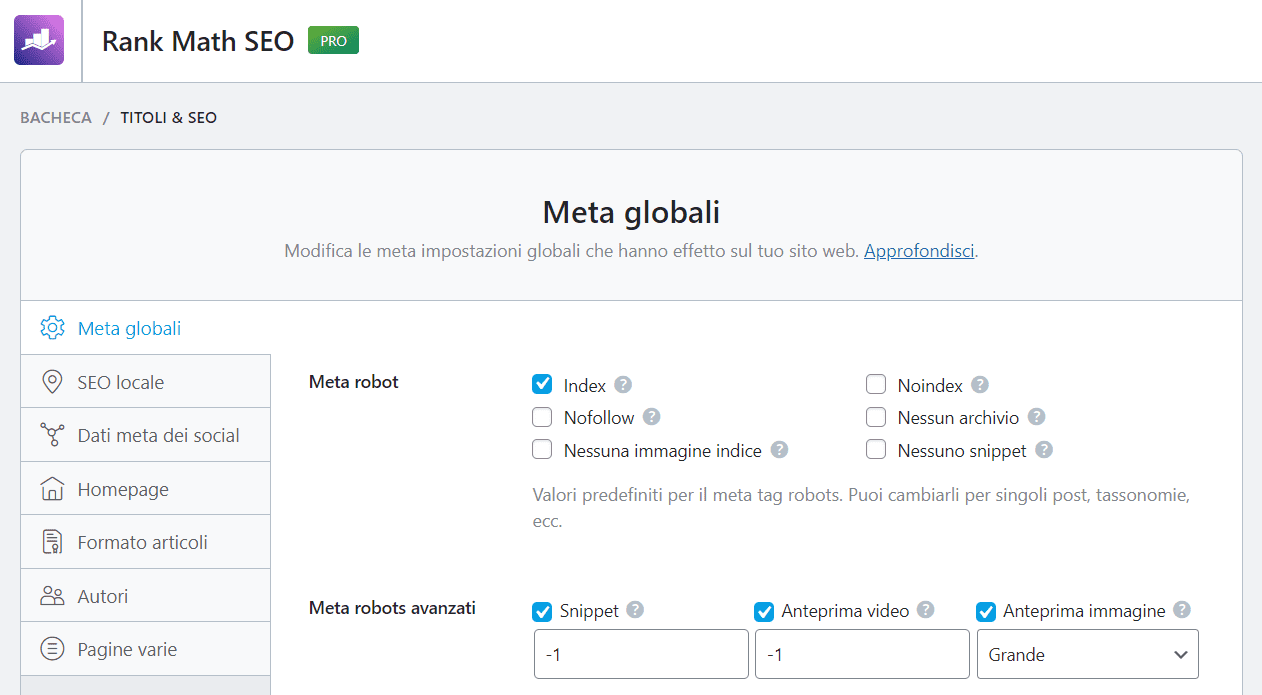The height and width of the screenshot is (695, 1262).
Task: Enable the Noindex checkbox
Action: 876,385
